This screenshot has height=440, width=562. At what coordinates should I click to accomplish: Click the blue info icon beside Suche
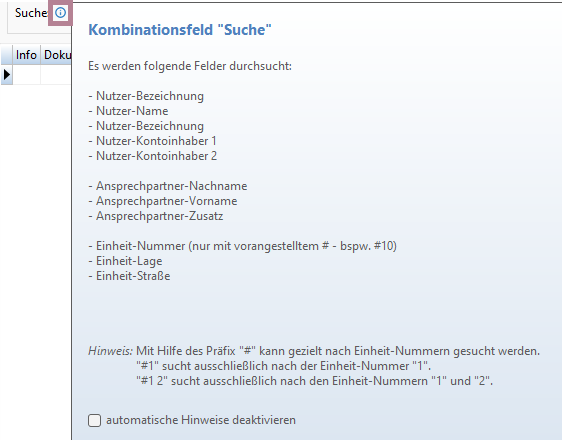coord(60,13)
